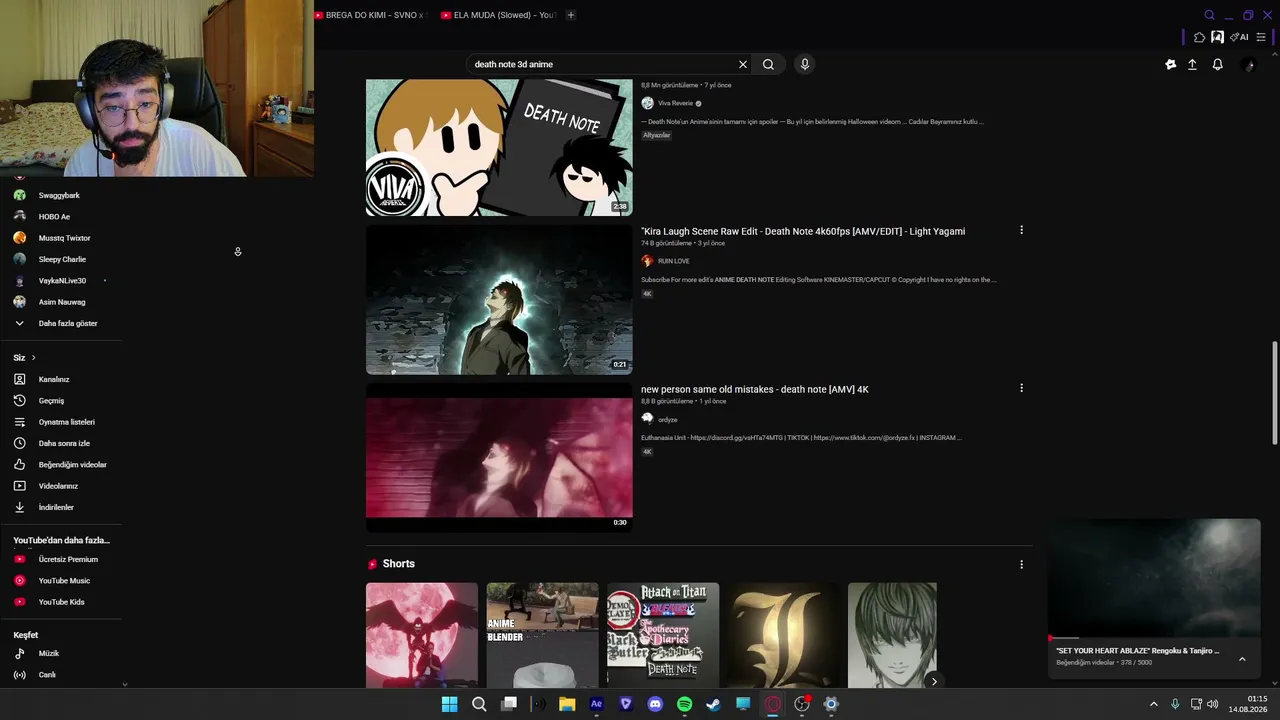This screenshot has height=720, width=1280.
Task: Play the Viva Reverie Death Note thumbnail
Action: [499, 147]
